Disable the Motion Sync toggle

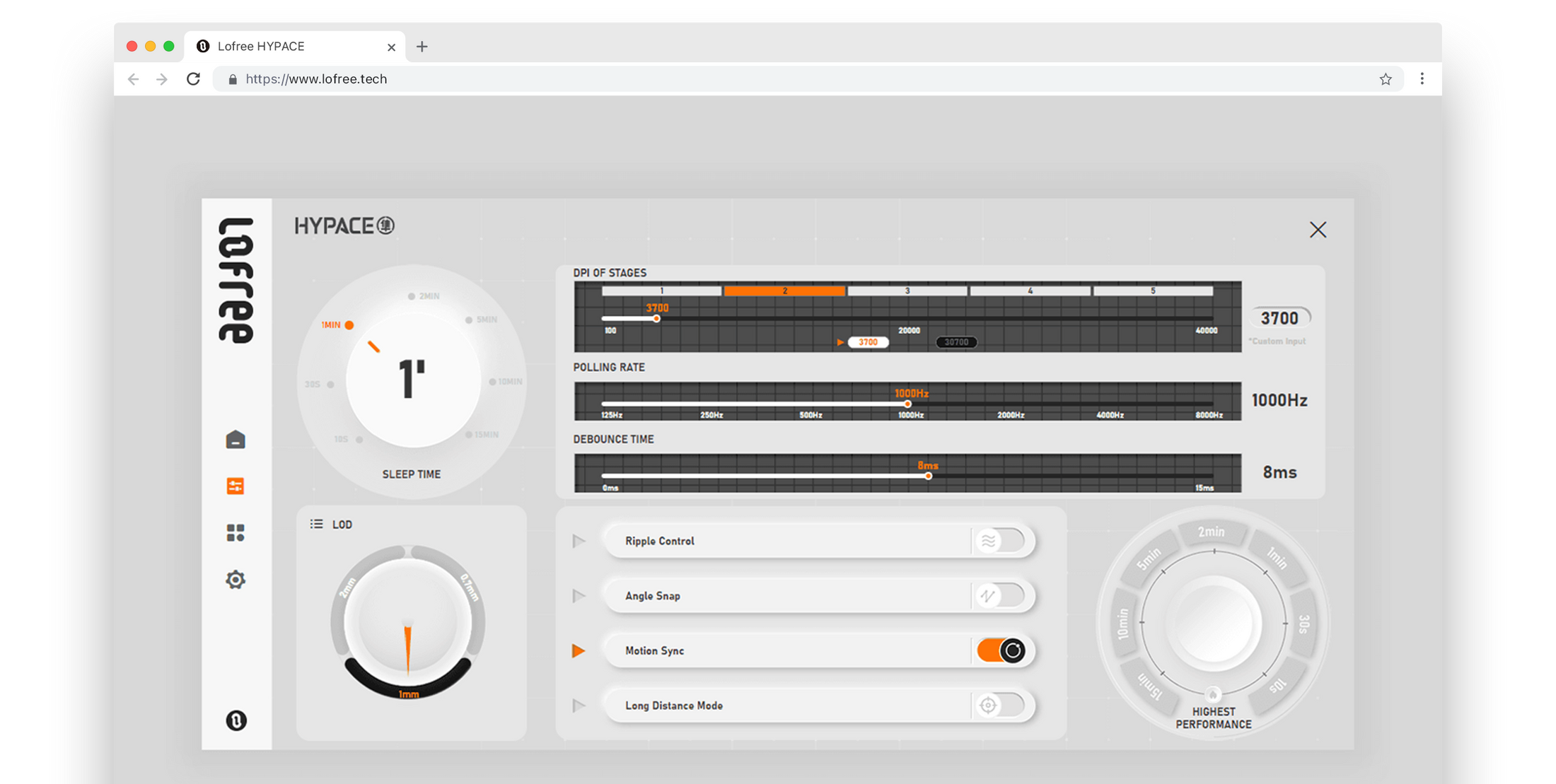[1000, 650]
